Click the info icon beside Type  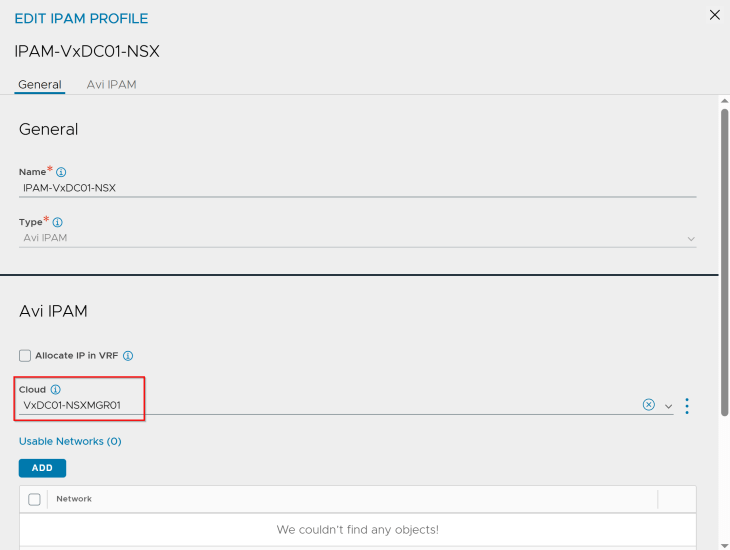tap(57, 222)
